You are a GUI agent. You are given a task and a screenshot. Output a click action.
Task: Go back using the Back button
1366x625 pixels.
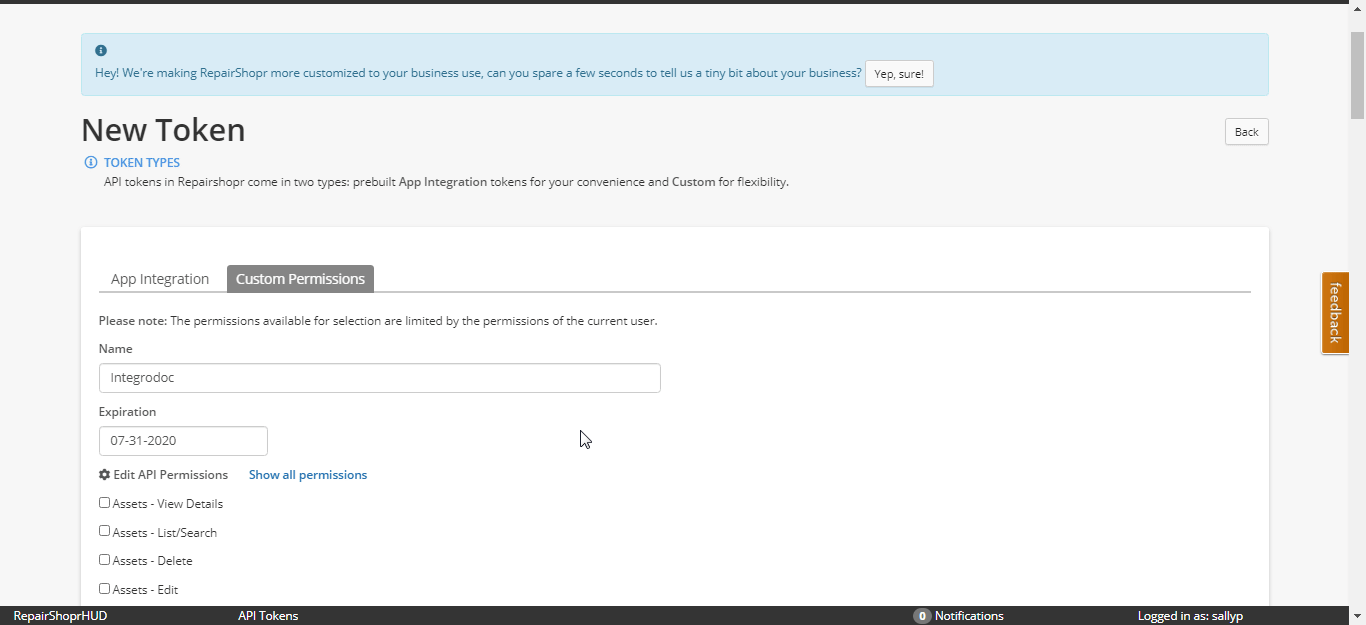point(1246,132)
